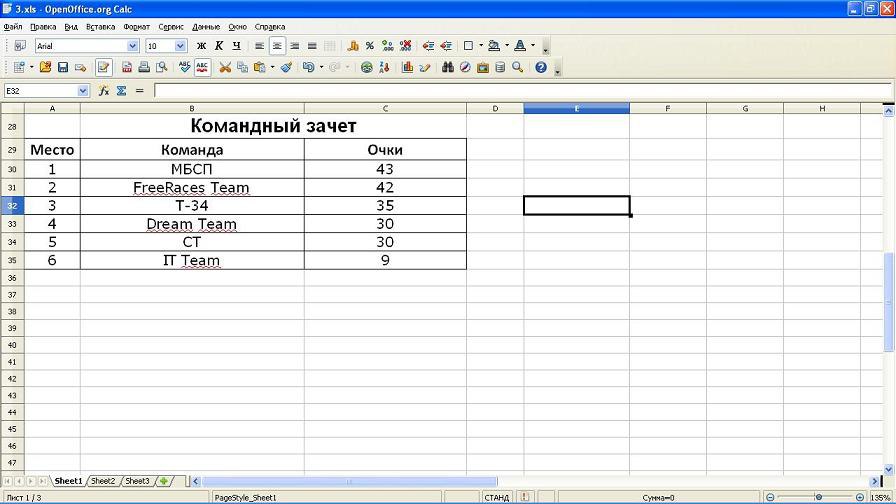Expand the Arial font name dropdown
Viewport: 896px width, 504px height.
pos(133,46)
